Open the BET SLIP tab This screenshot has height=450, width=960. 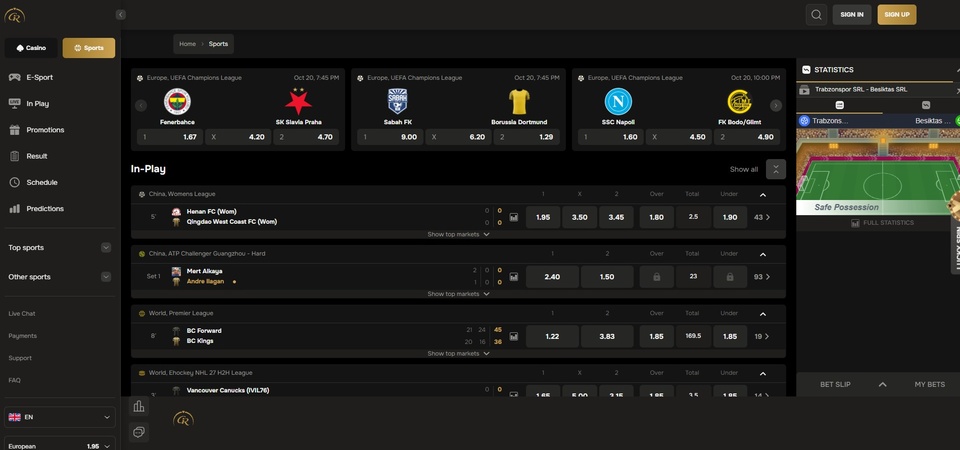[x=835, y=384]
